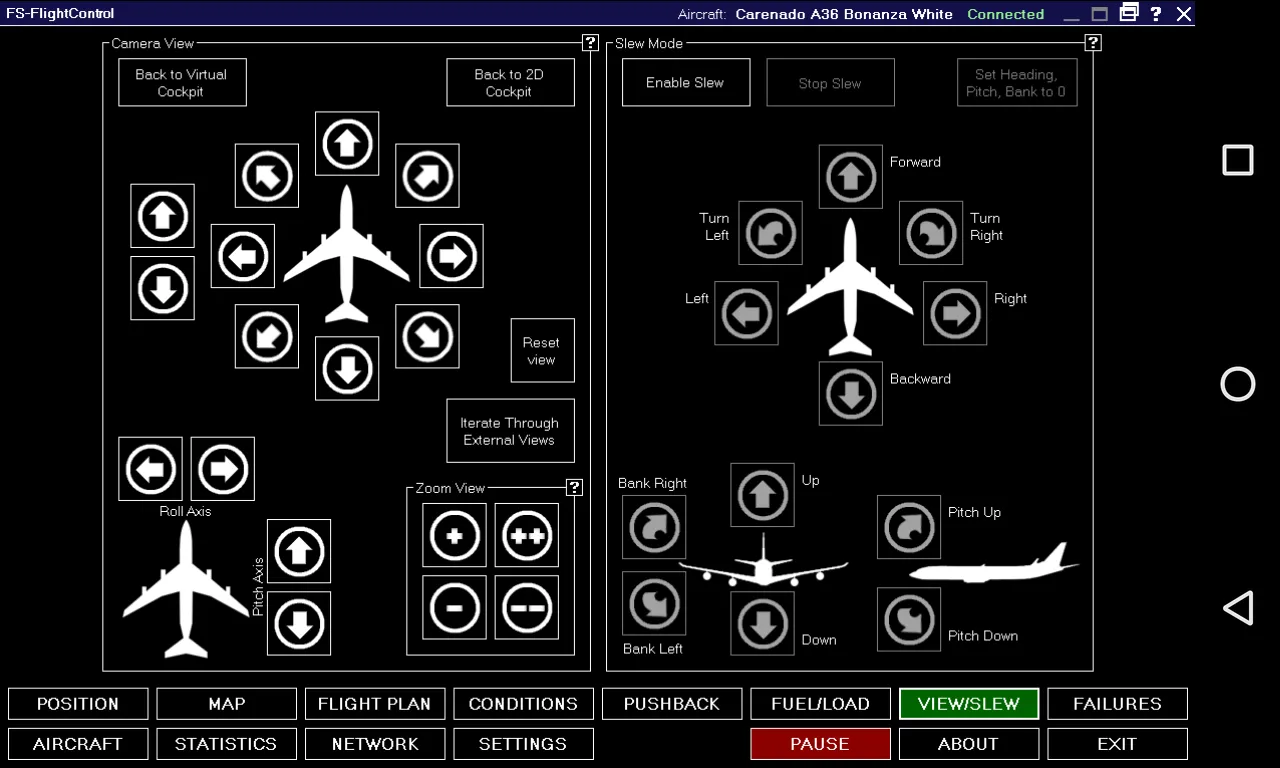This screenshot has height=768, width=1280.
Task: Tap Roll Axis left arrow
Action: 150,469
